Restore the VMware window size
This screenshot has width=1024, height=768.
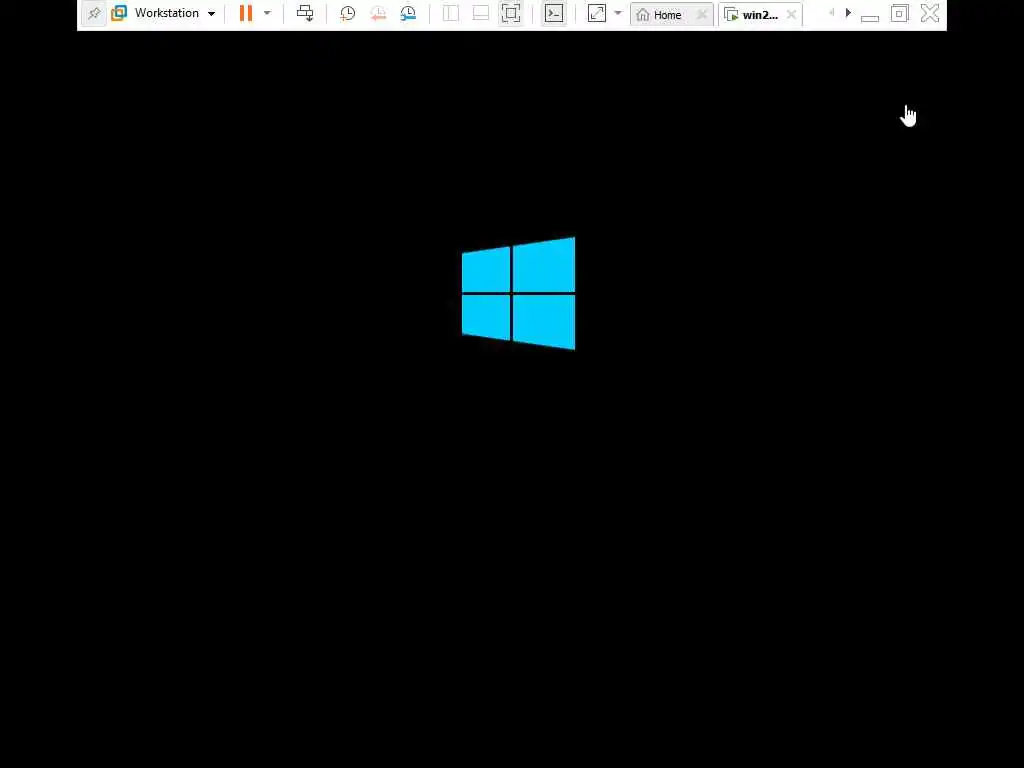[899, 13]
